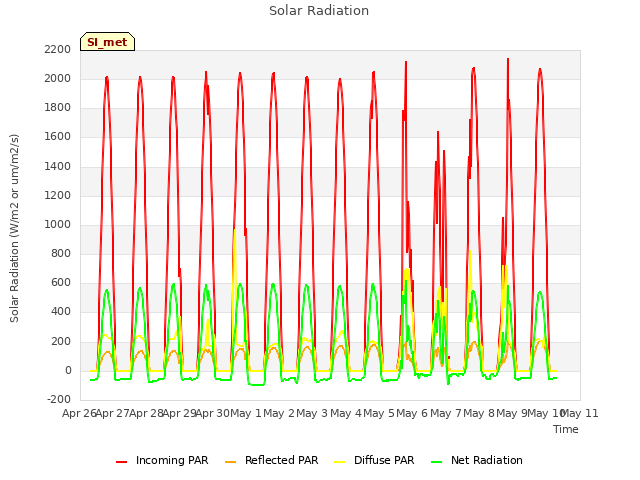Click the Time x-axis label
This screenshot has width=640, height=480.
pos(566,429)
